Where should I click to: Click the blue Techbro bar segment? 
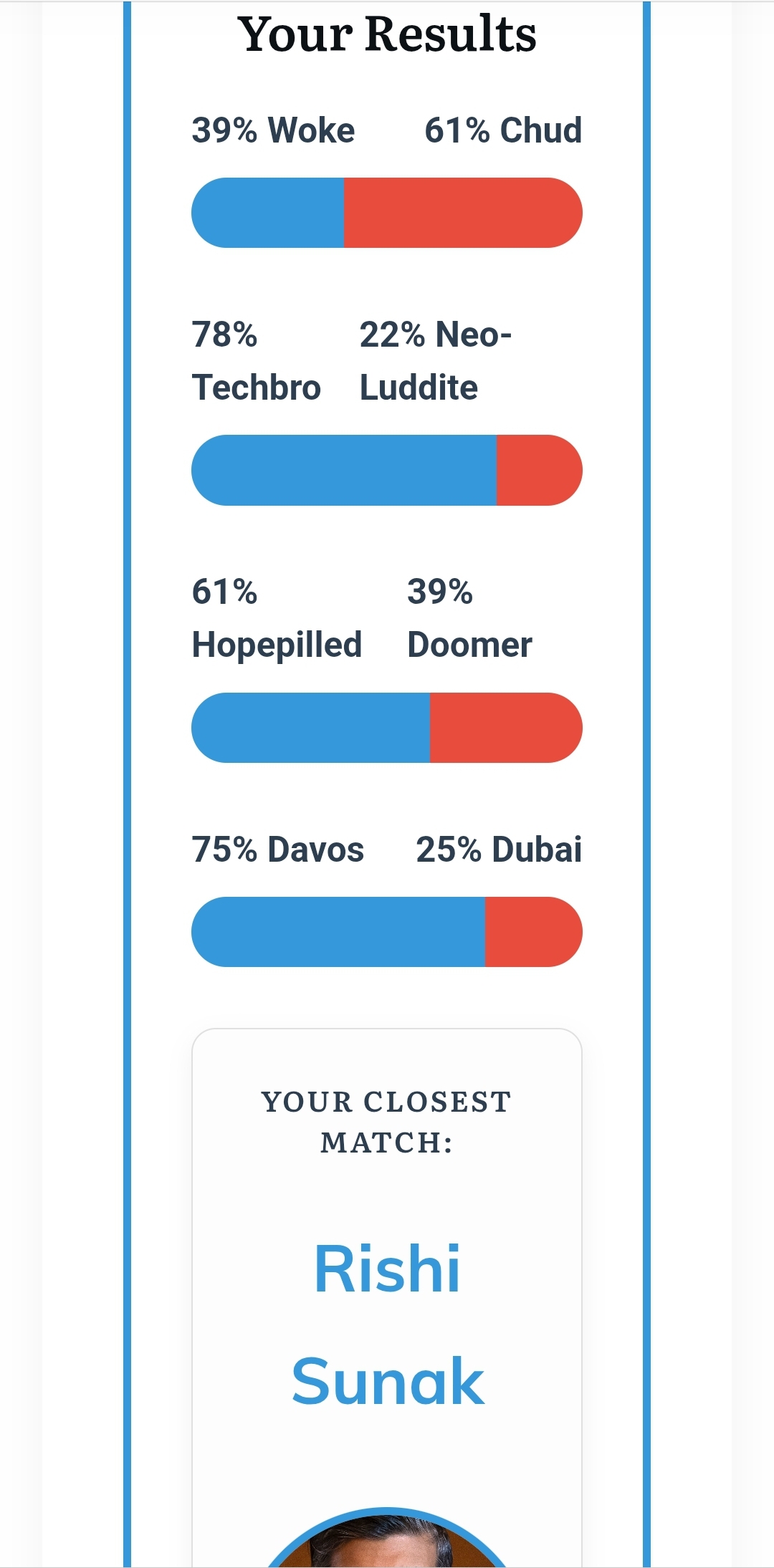tap(344, 470)
